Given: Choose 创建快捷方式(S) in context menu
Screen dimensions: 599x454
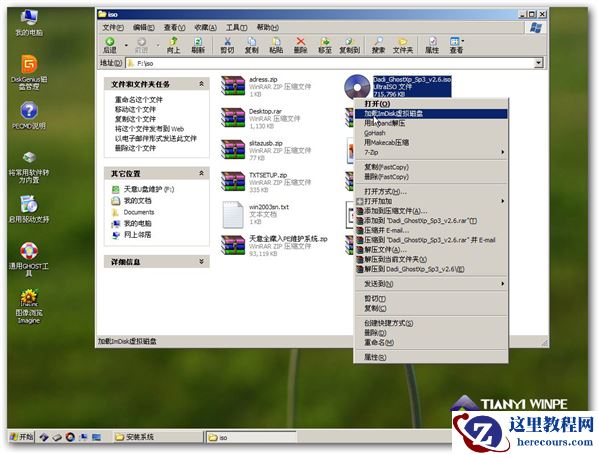Looking at the screenshot, I should tap(431, 323).
